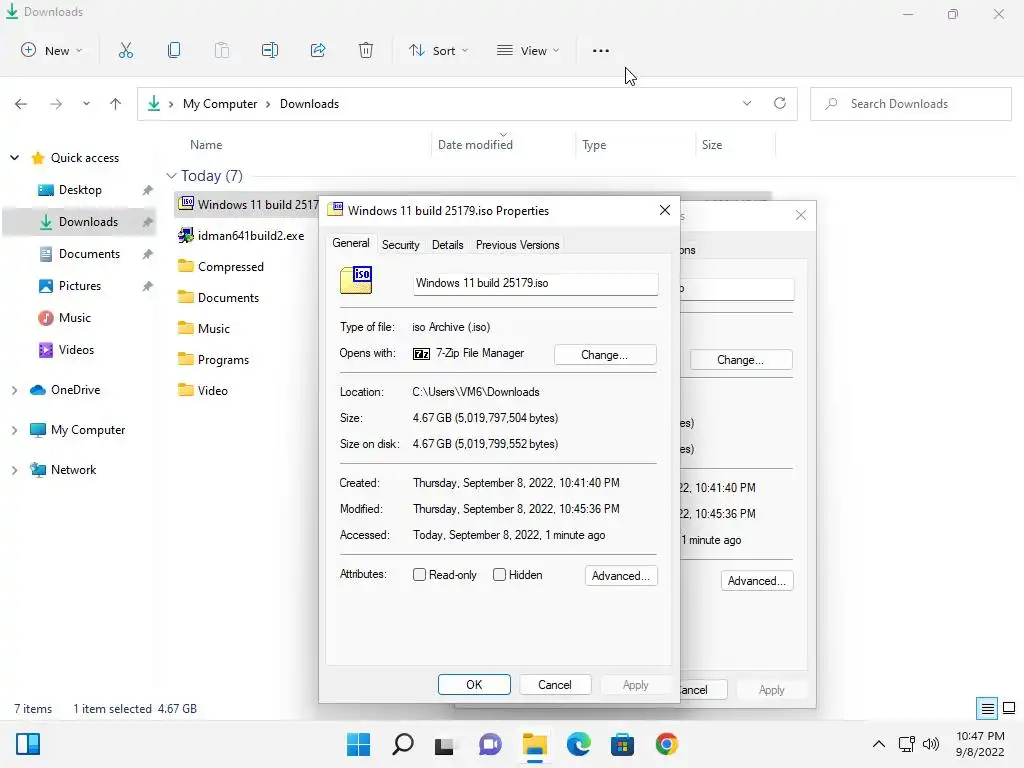
Task: Open Windows Start menu
Action: click(x=358, y=744)
